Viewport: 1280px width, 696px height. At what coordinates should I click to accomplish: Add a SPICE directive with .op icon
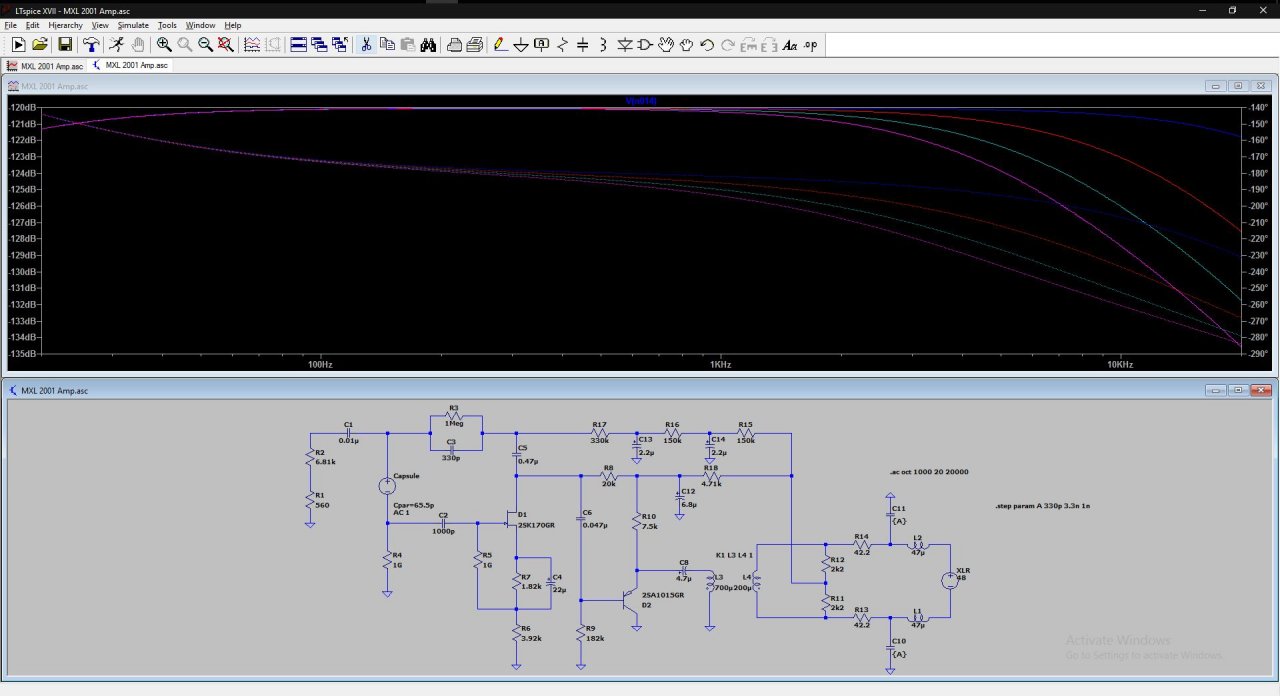tap(810, 45)
